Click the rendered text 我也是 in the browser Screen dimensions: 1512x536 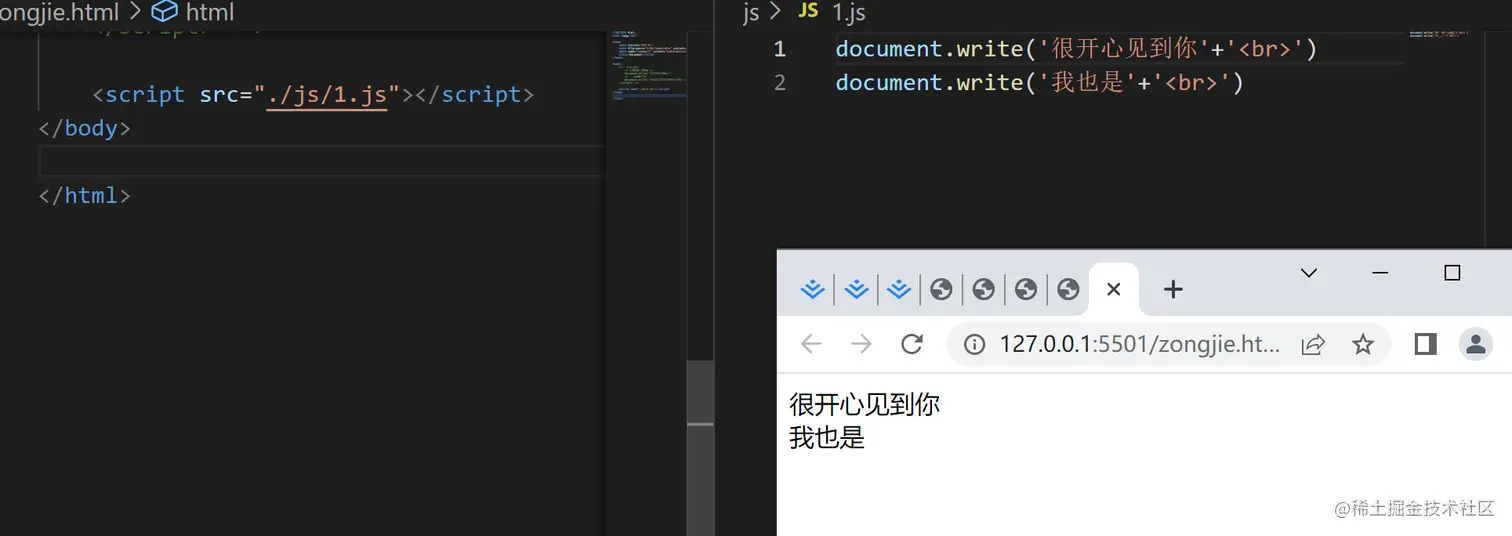click(827, 438)
